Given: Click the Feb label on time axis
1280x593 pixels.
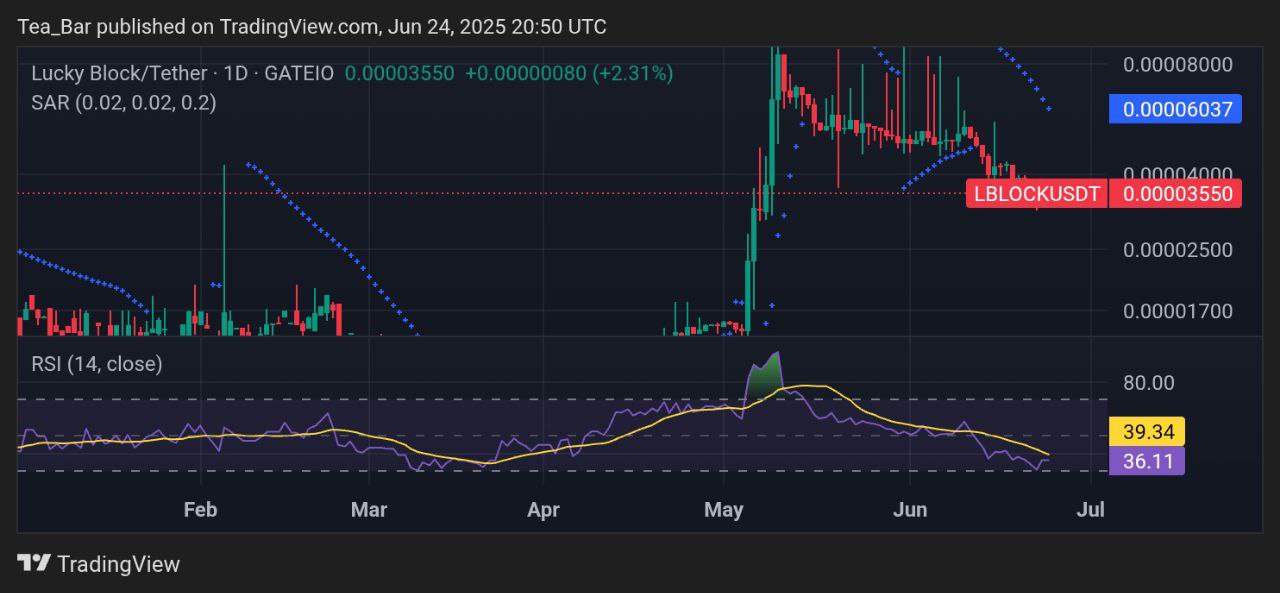Looking at the screenshot, I should (x=201, y=510).
